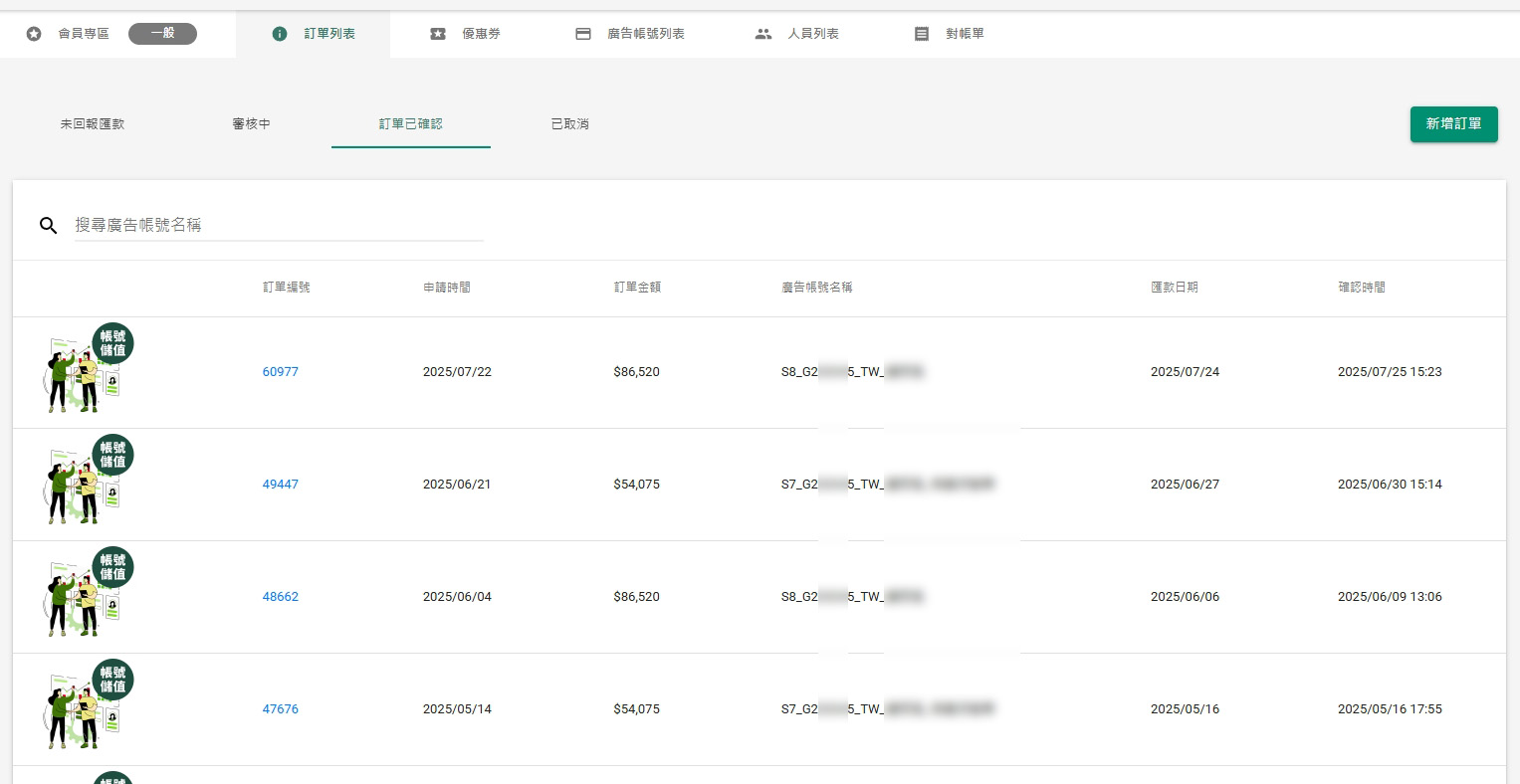Focus the 搜尋廣告帳號名稱 search field
The height and width of the screenshot is (784, 1520).
pyautogui.click(x=279, y=226)
